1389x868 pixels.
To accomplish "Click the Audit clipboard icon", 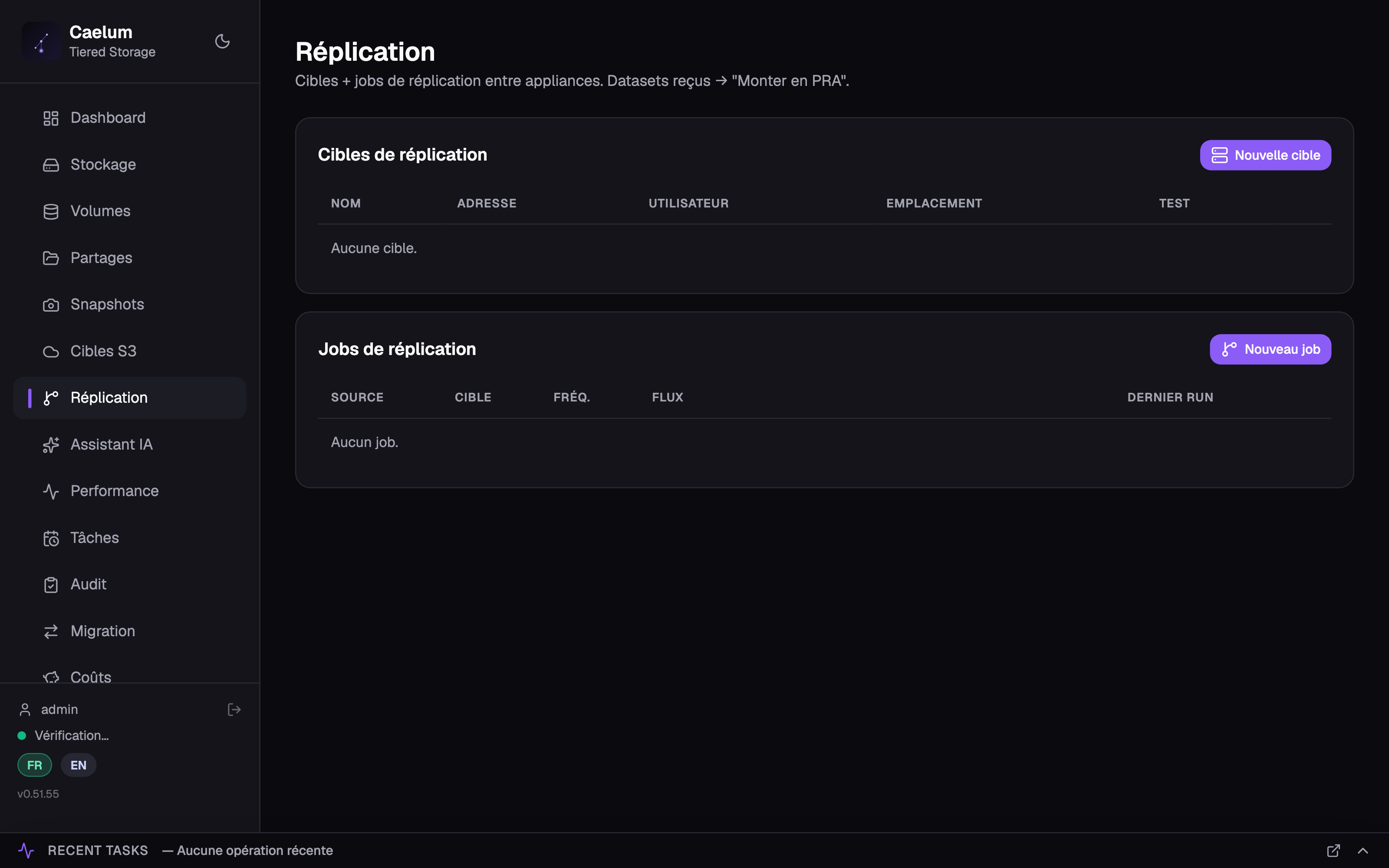I will [51, 585].
